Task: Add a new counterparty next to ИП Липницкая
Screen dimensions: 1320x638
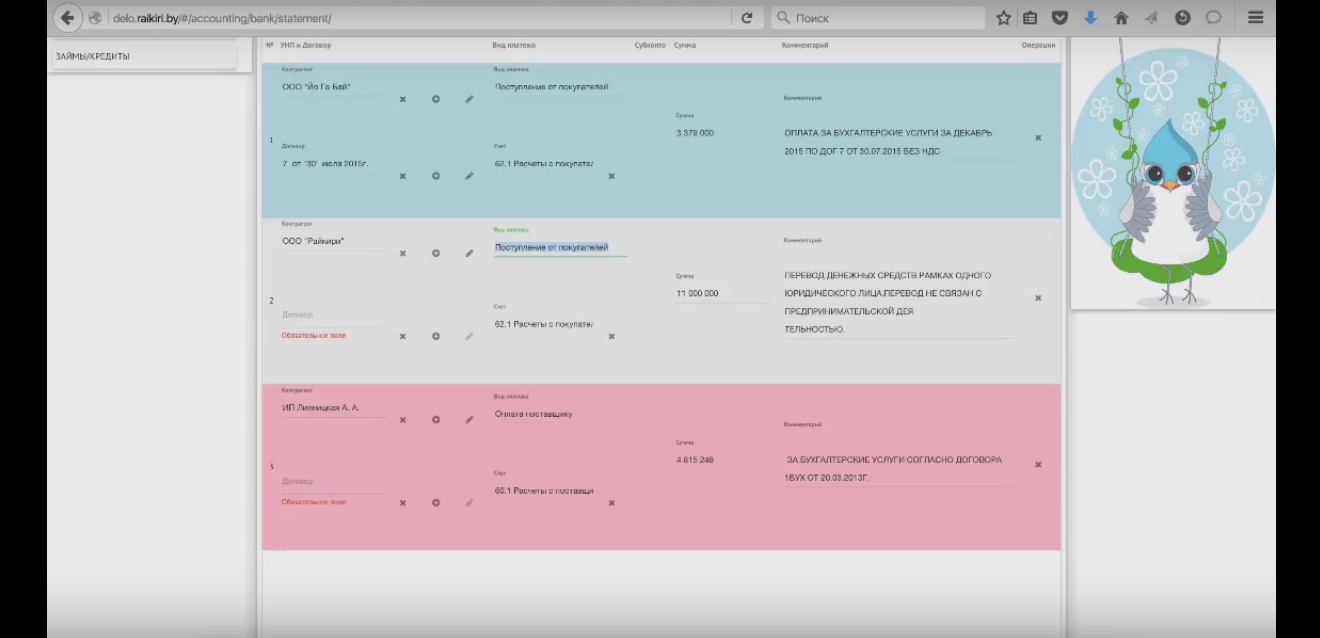Action: 436,420
